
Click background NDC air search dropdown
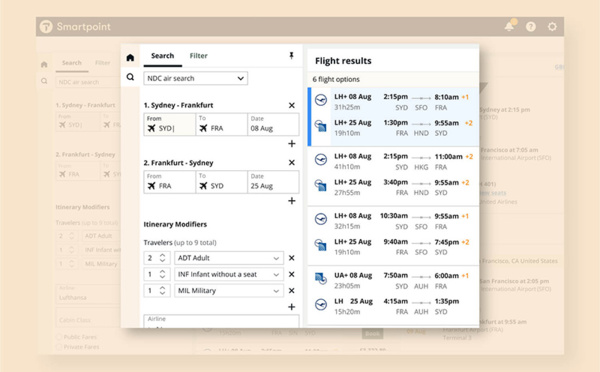click(88, 82)
